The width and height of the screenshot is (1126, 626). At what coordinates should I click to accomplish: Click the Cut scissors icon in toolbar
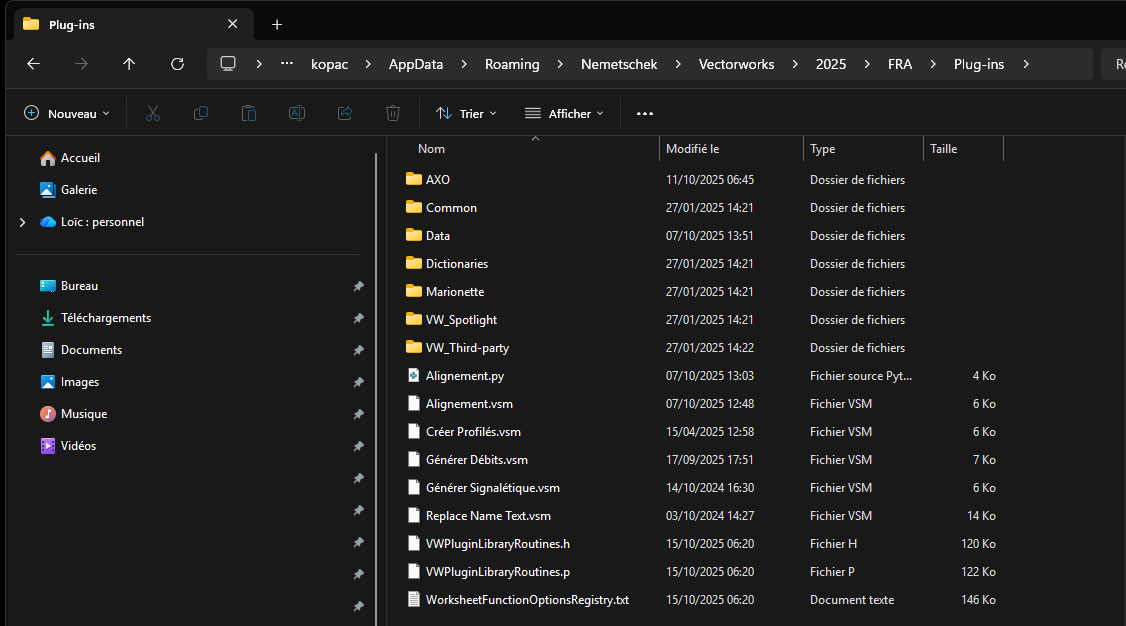point(153,113)
